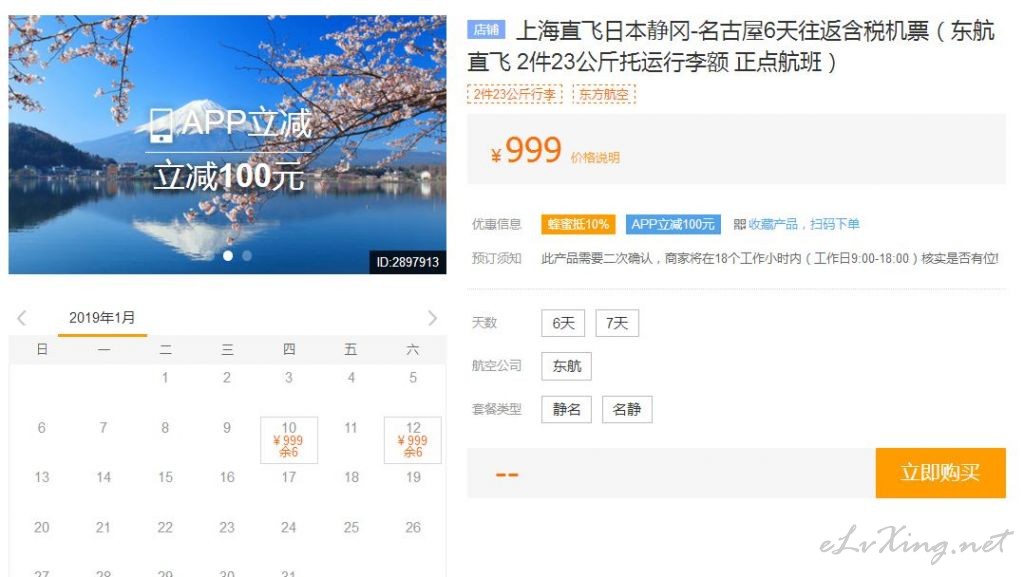Choose 静名 package type
This screenshot has width=1024, height=577.
pos(566,409)
